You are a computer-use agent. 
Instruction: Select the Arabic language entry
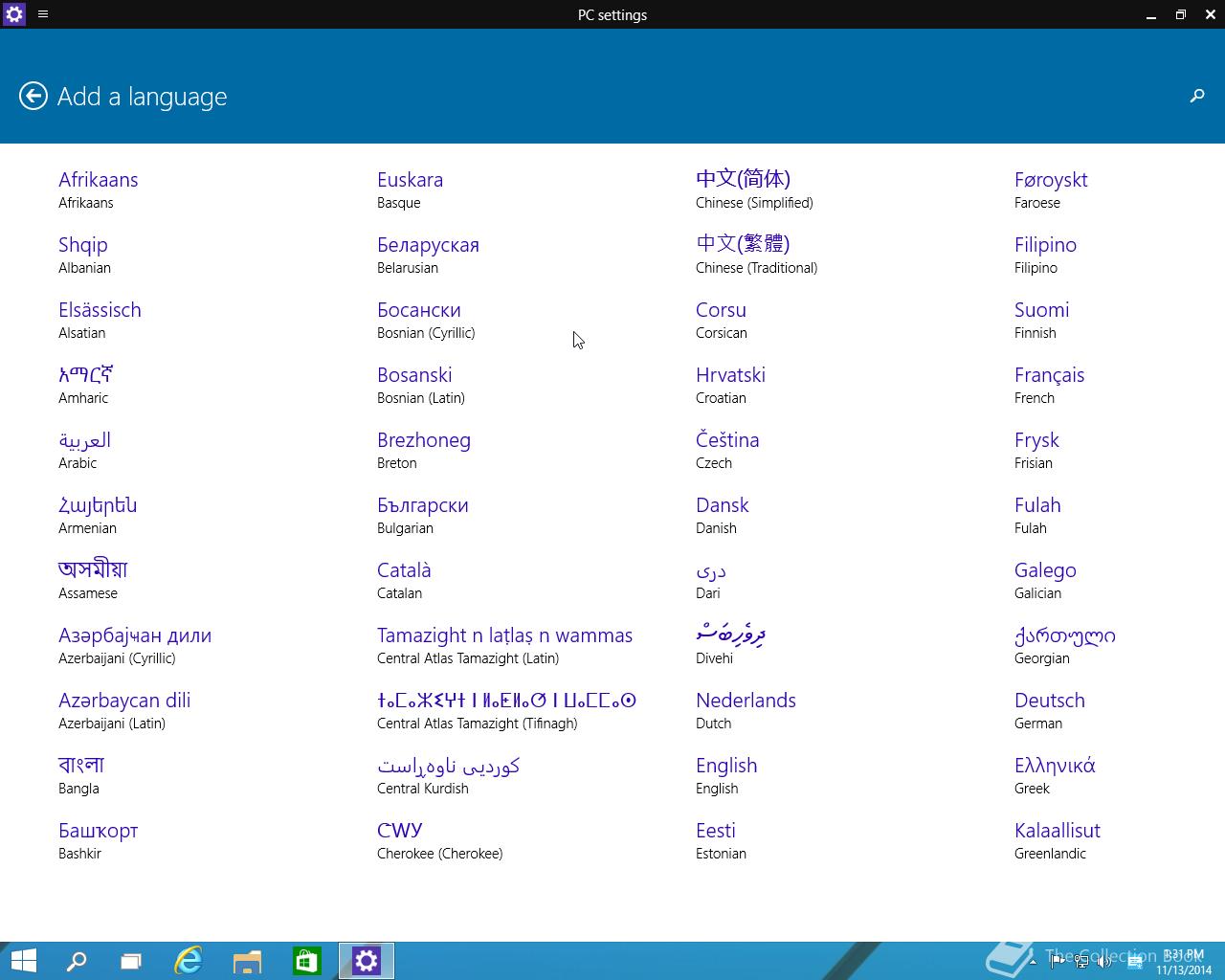84,450
